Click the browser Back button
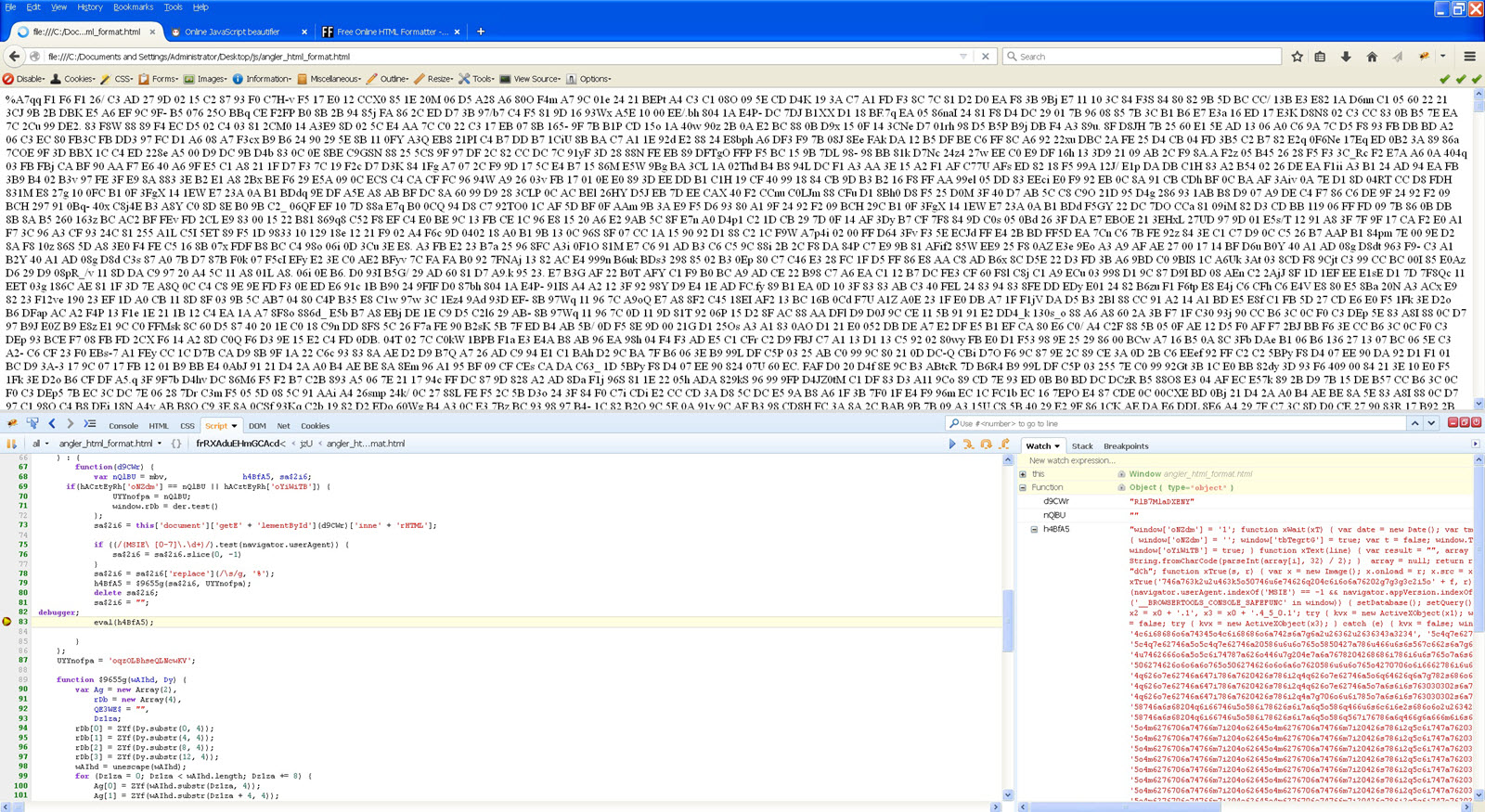Screen dimensions: 1485x812 pos(14,57)
